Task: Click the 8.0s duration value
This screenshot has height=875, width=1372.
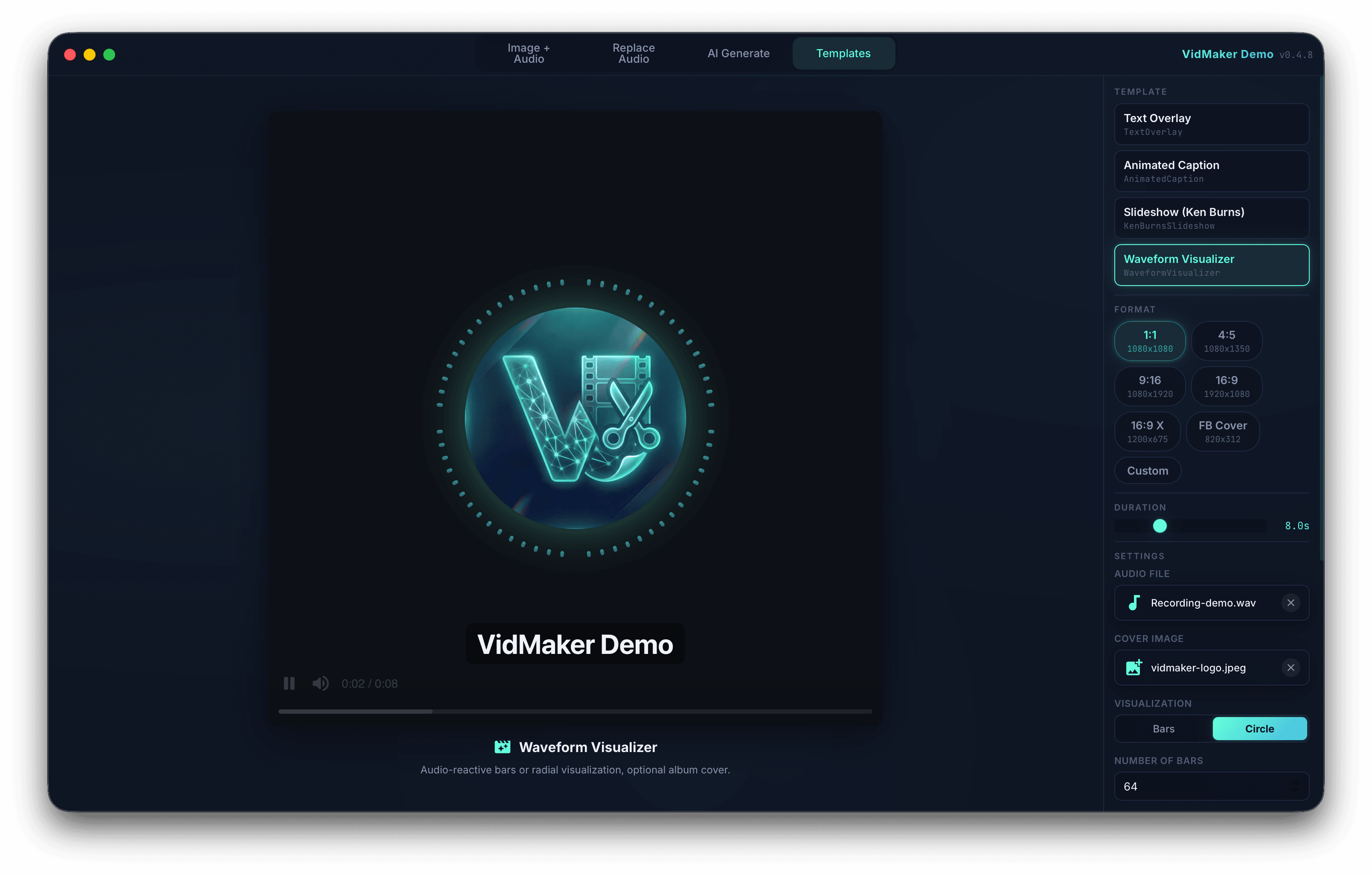Action: [x=1296, y=525]
